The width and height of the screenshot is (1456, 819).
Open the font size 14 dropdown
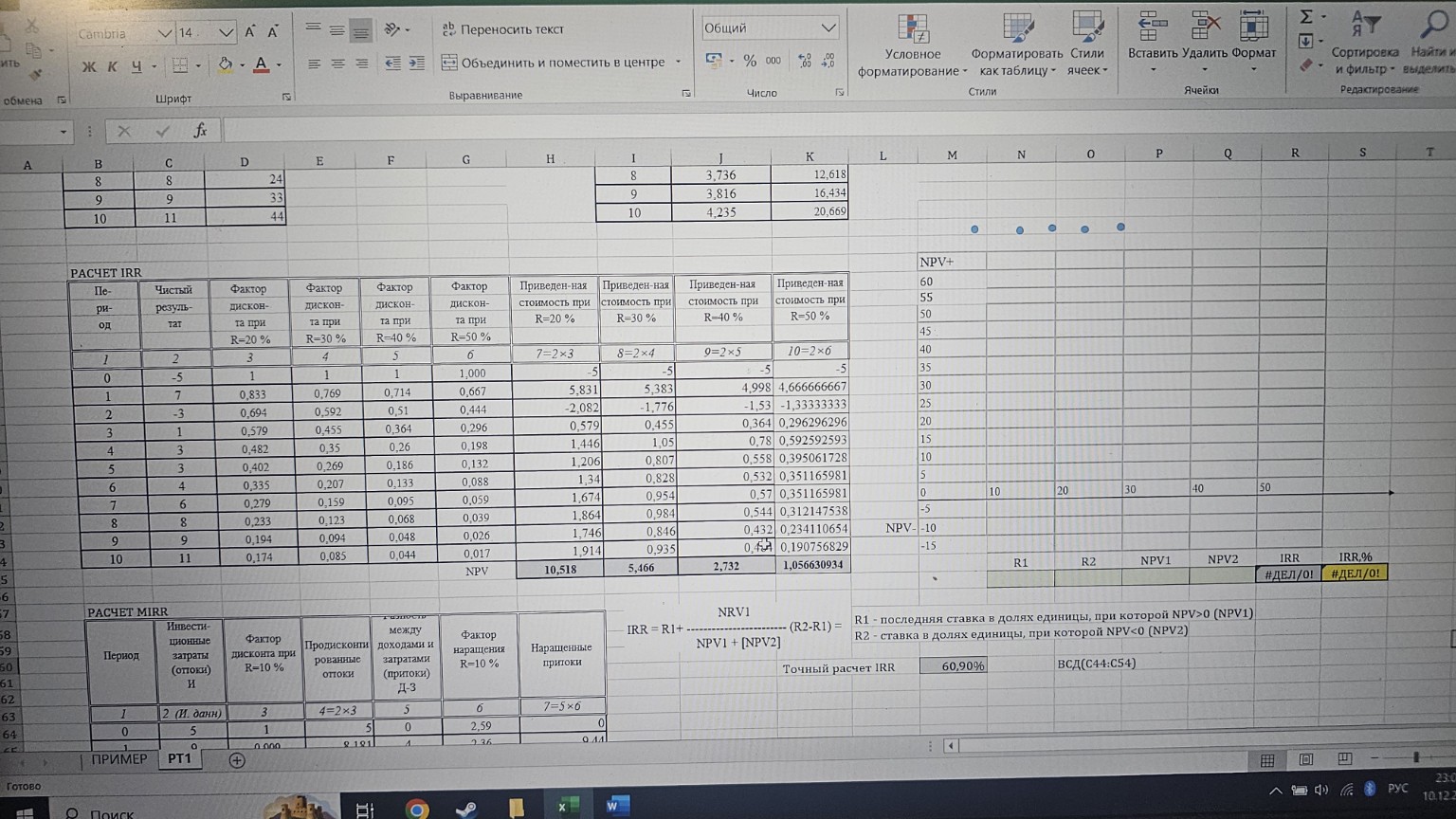point(226,33)
